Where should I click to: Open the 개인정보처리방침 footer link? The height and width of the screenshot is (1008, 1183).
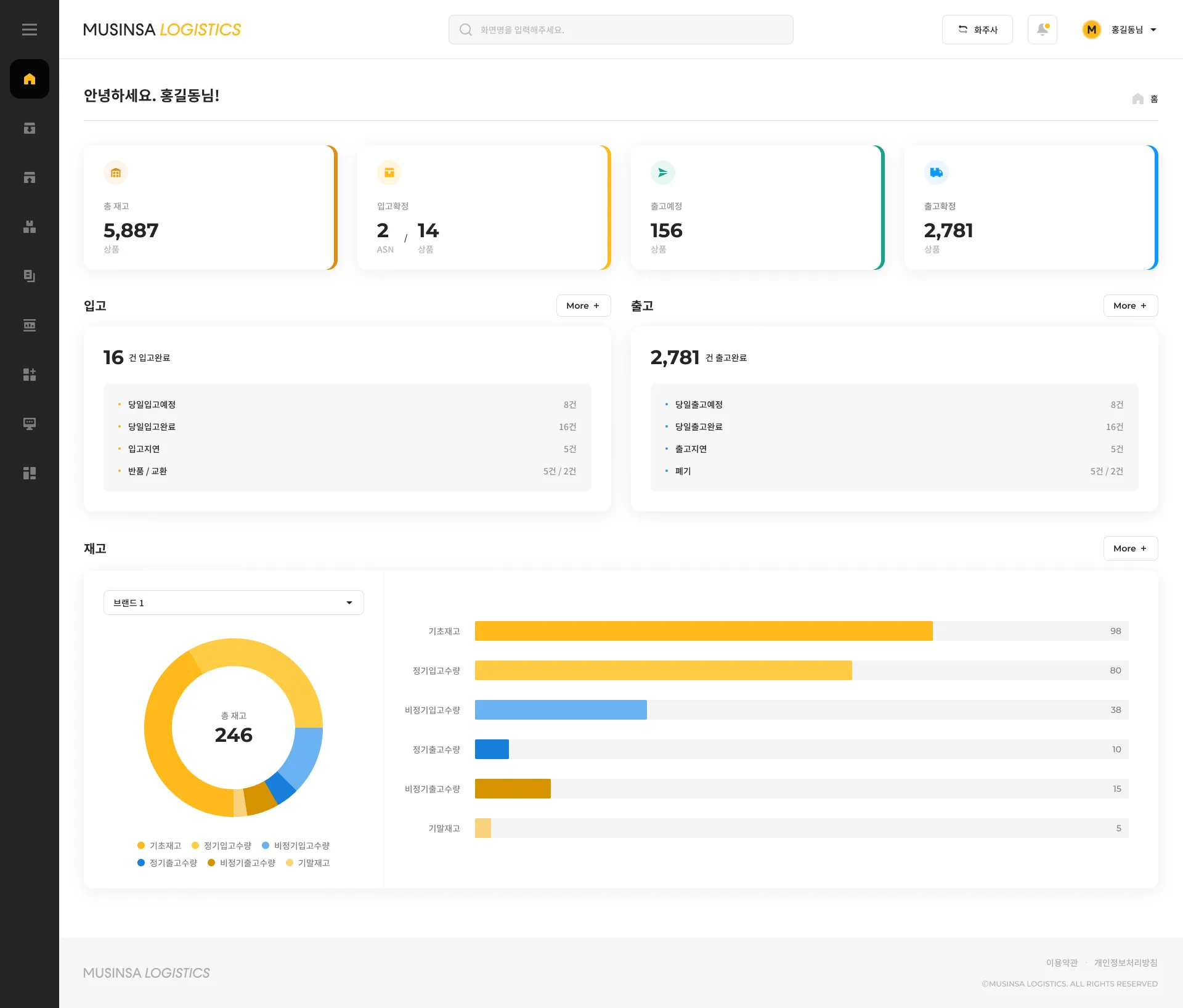tap(1126, 962)
